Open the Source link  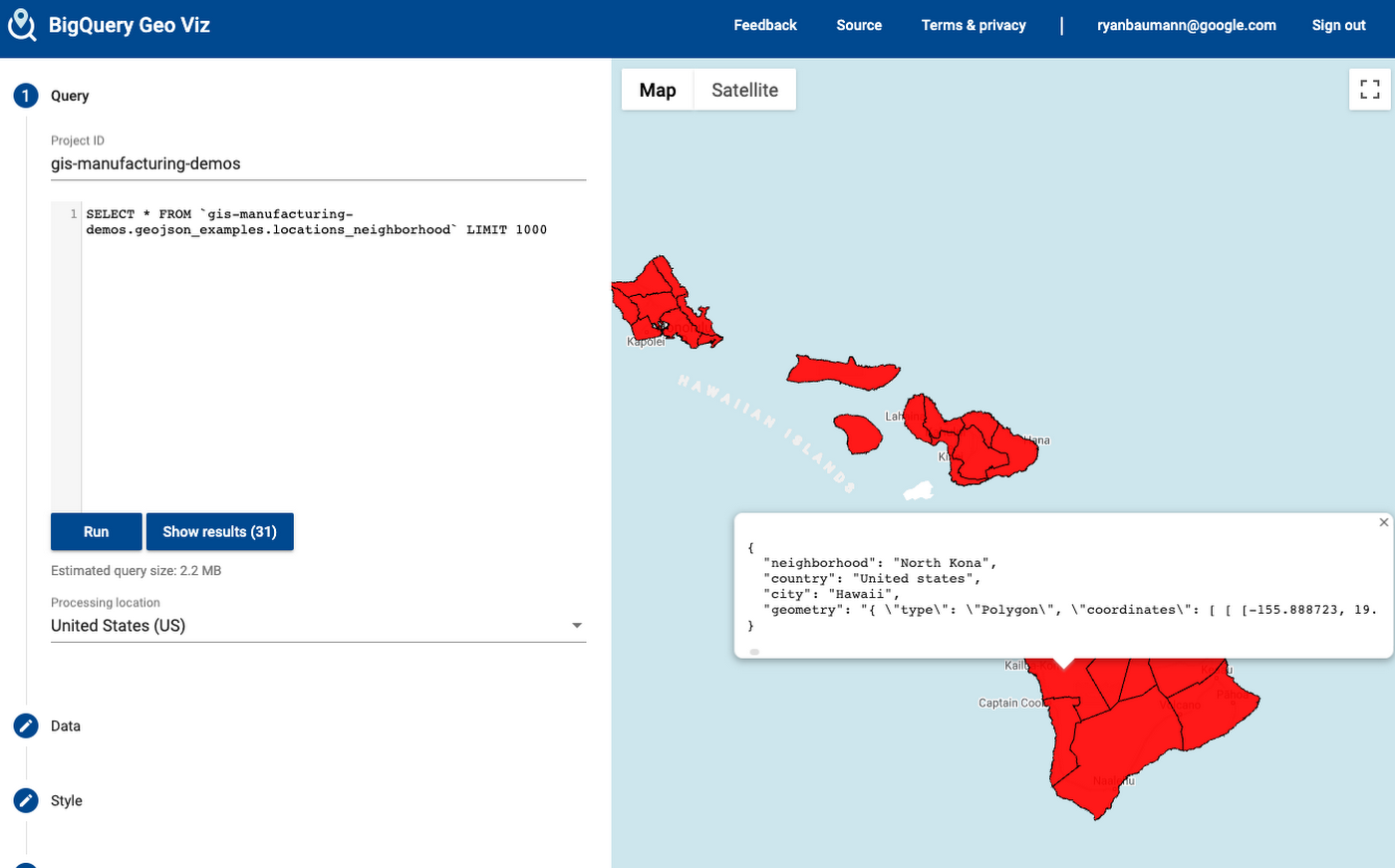click(x=859, y=26)
